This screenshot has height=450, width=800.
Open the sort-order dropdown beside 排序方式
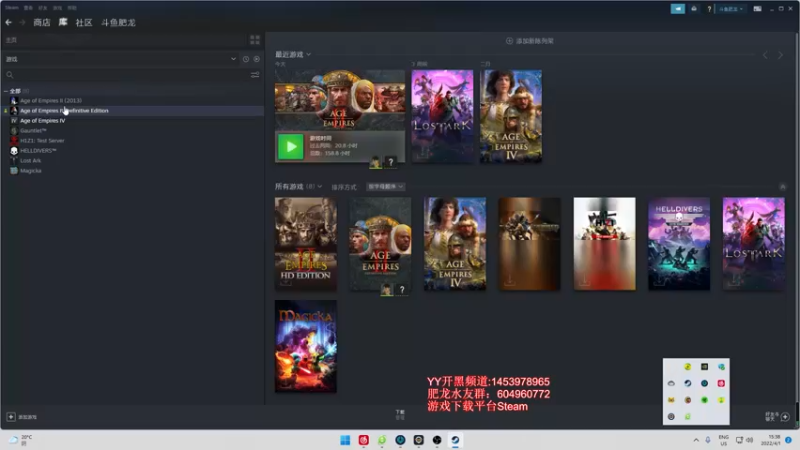pyautogui.click(x=386, y=187)
